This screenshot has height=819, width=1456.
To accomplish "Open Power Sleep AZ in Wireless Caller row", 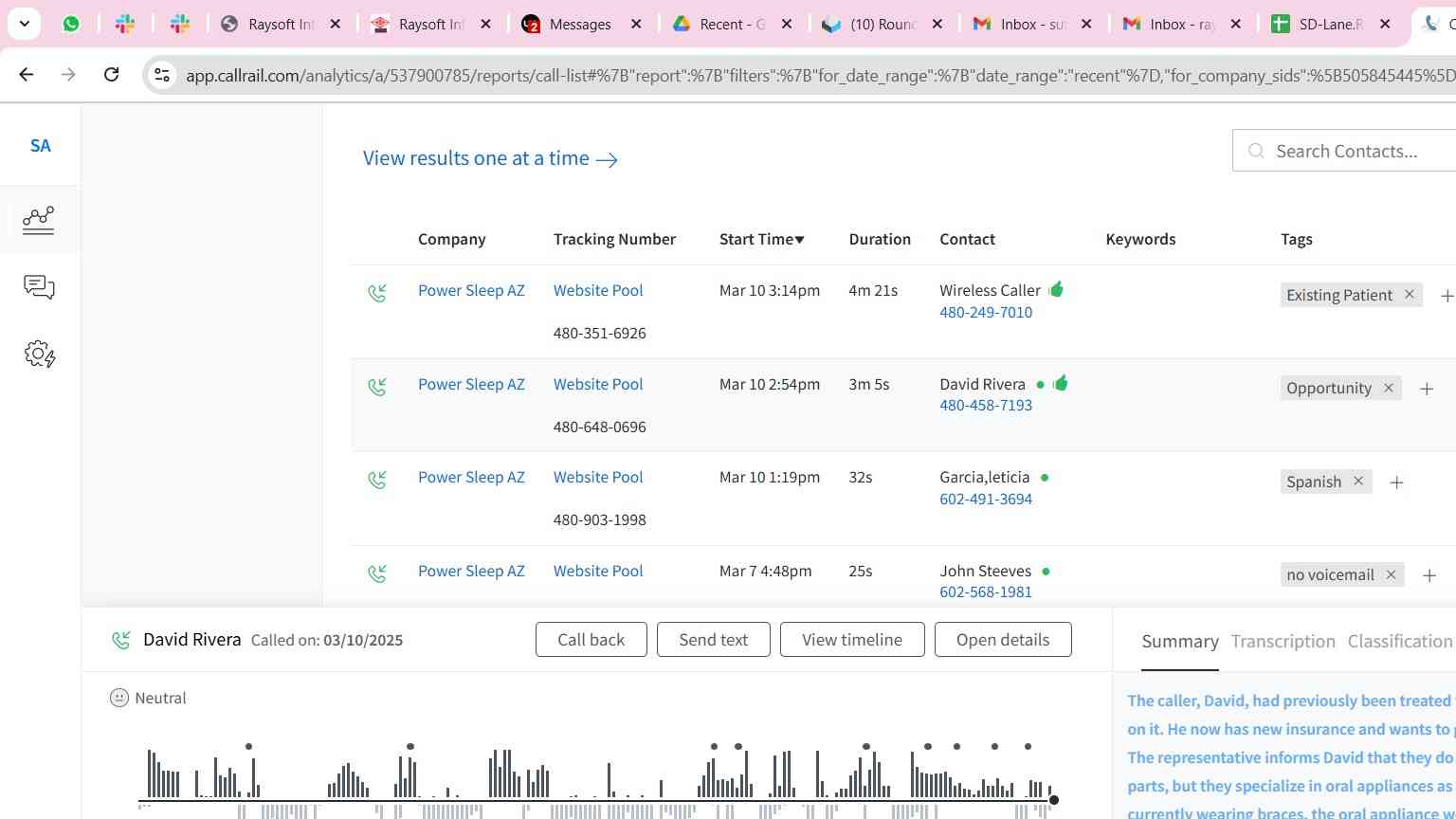I will (x=471, y=290).
